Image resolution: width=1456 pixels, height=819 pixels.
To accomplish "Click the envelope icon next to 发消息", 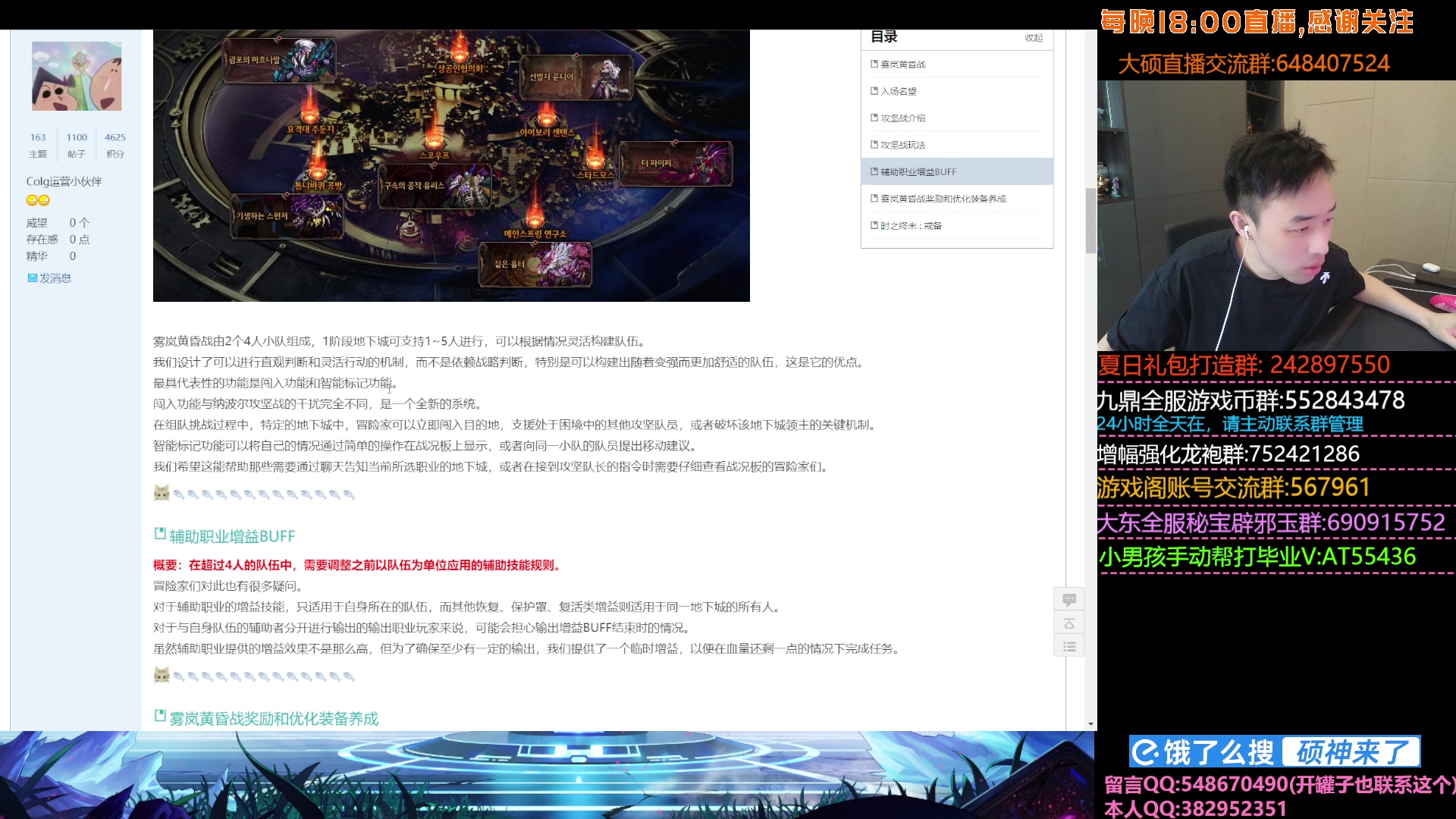I will click(33, 278).
